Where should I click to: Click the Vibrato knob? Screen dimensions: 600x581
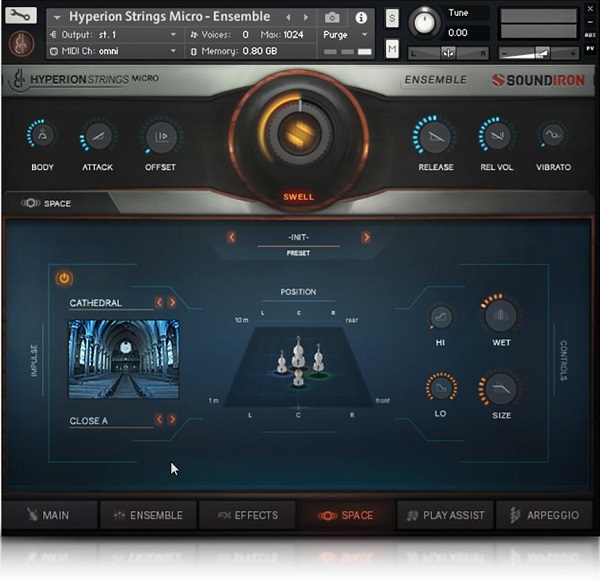[x=553, y=135]
